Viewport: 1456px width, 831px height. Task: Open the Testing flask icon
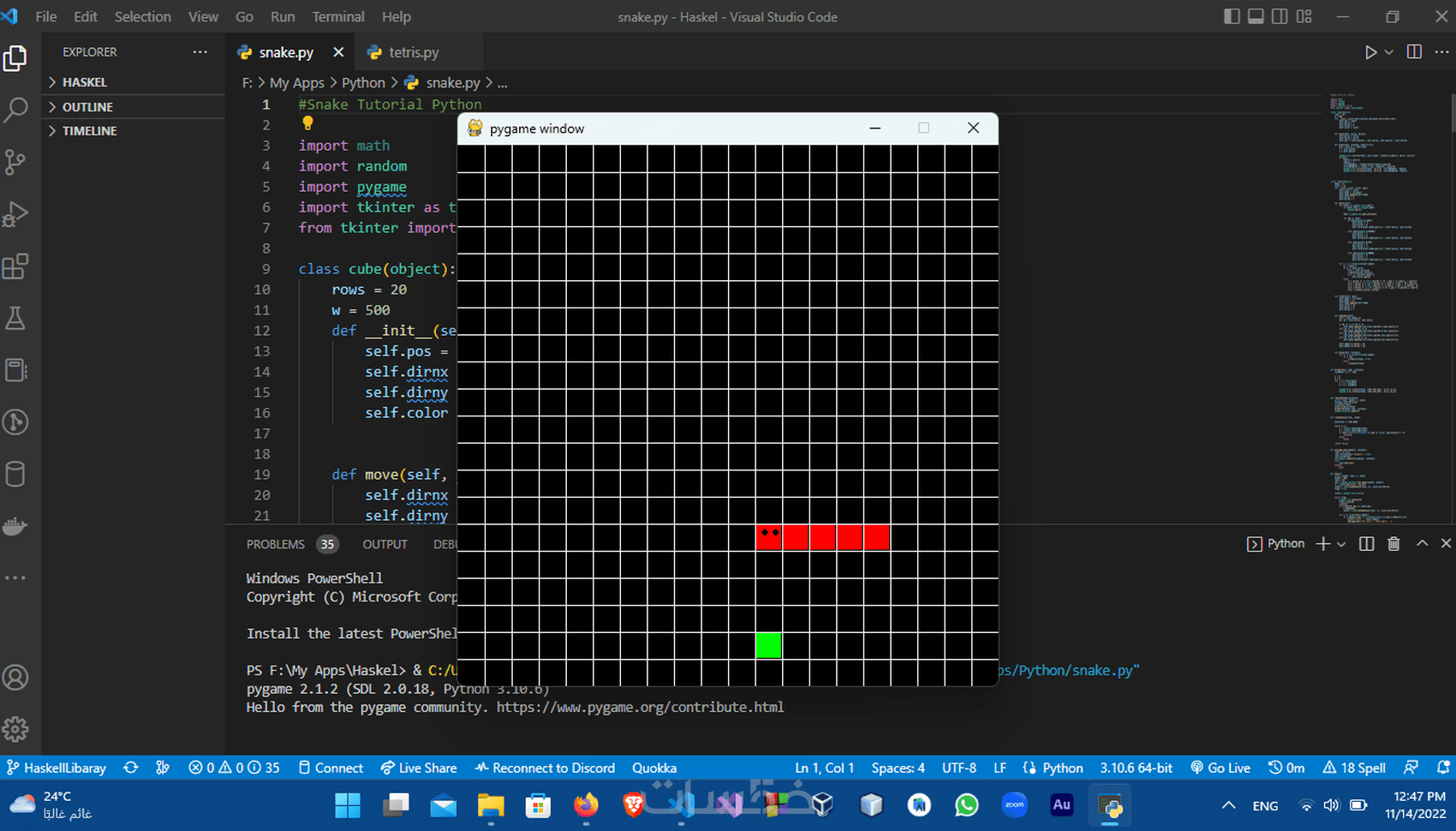click(15, 319)
